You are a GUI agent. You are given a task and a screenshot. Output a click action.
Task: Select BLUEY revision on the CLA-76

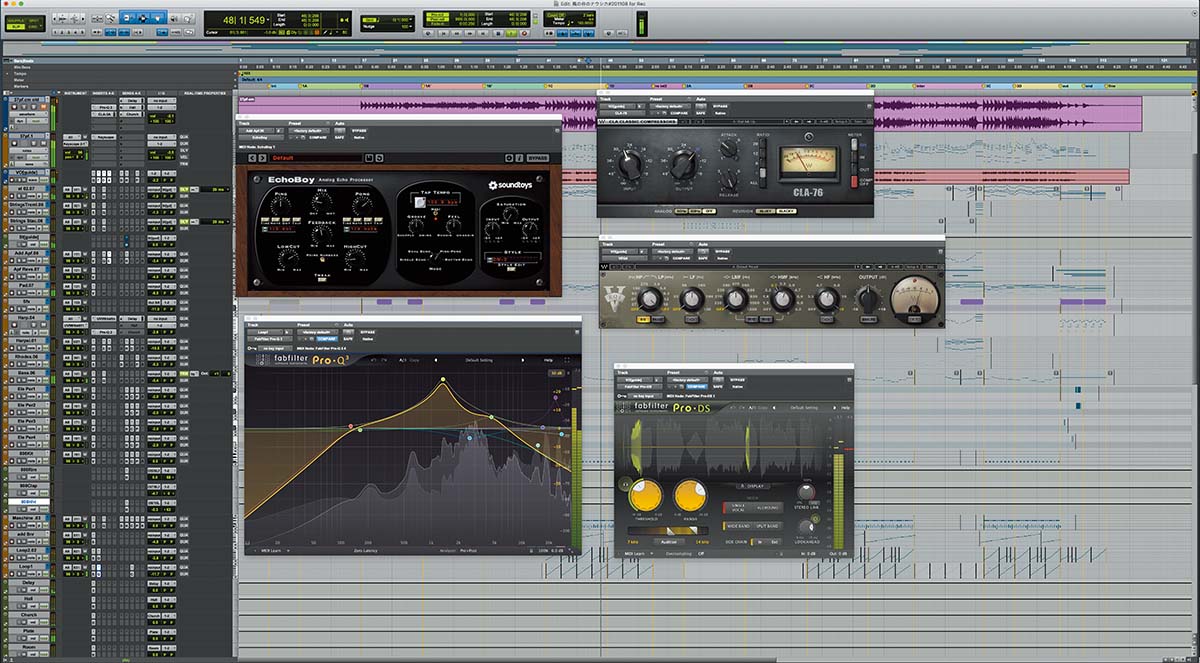[765, 211]
